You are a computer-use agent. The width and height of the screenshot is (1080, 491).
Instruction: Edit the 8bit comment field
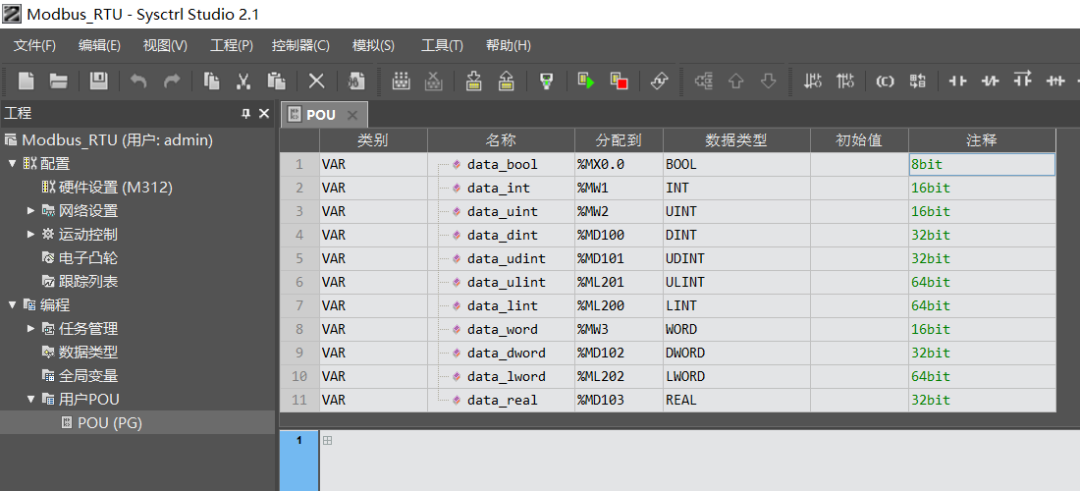982,165
